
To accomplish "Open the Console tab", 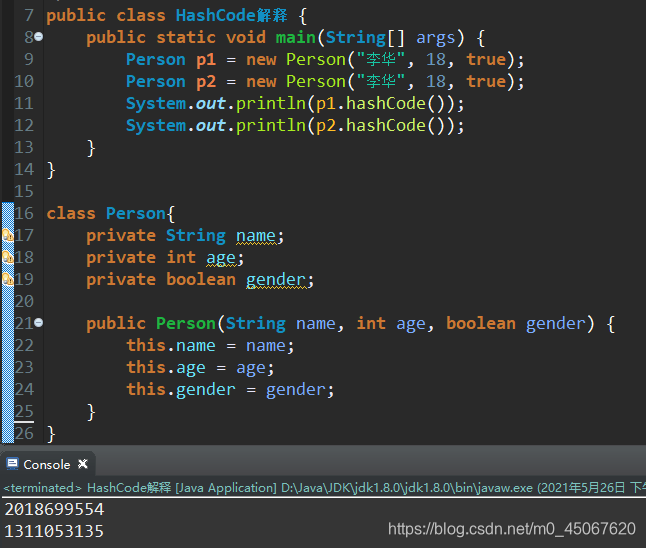I will tap(47, 465).
